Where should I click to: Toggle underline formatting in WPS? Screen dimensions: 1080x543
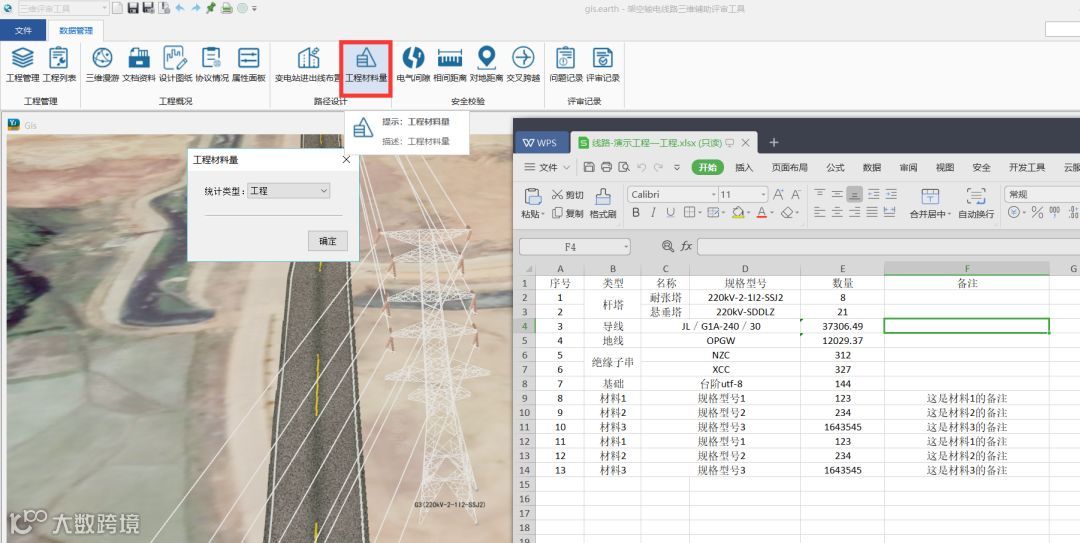670,213
